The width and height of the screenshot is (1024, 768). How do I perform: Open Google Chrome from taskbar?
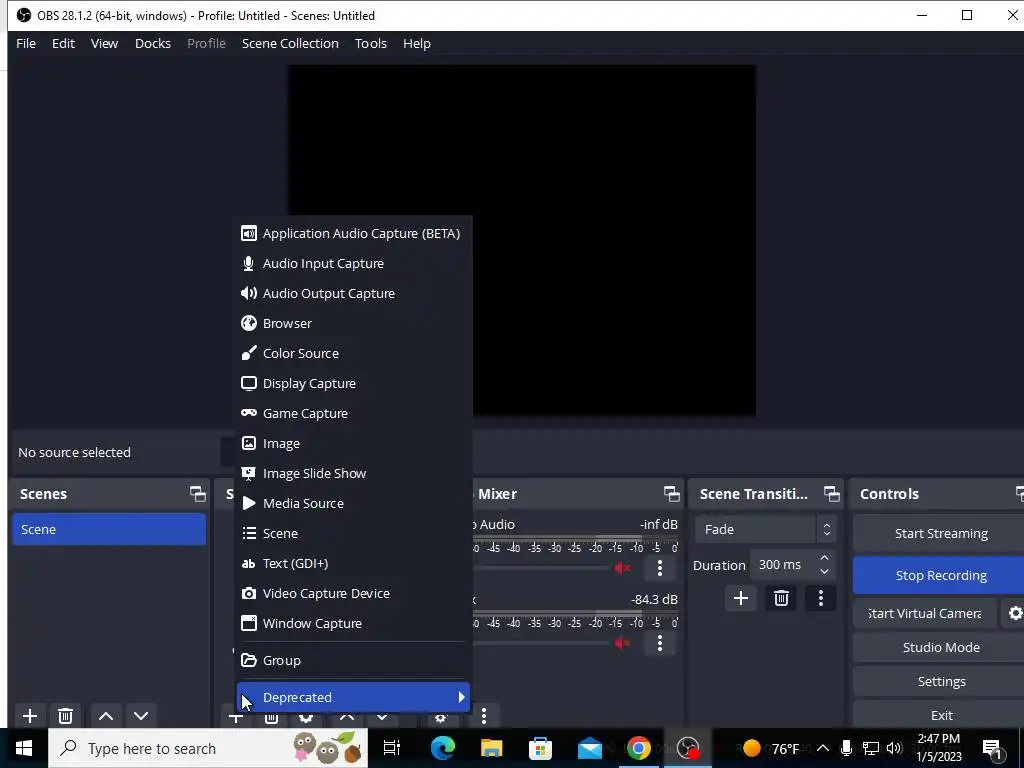coord(639,748)
